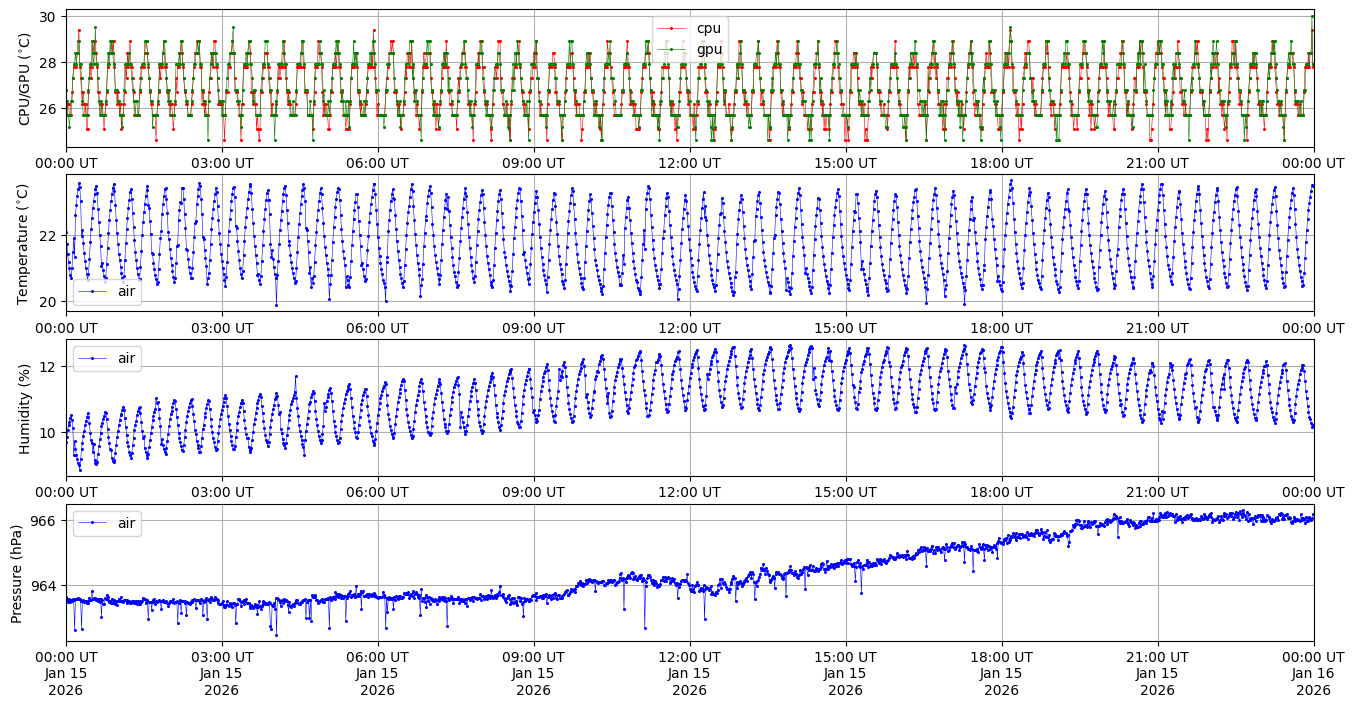Click the cpu legend entry
The height and width of the screenshot is (707, 1354).
click(708, 28)
